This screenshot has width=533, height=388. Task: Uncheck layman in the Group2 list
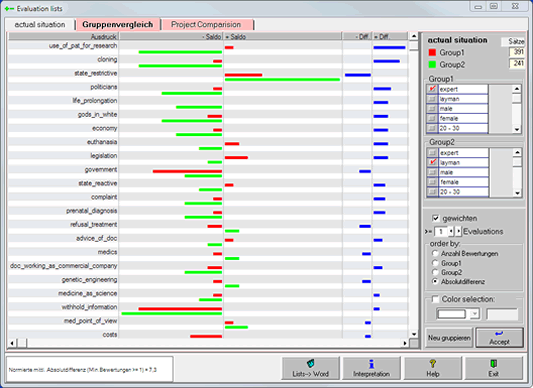(432, 163)
